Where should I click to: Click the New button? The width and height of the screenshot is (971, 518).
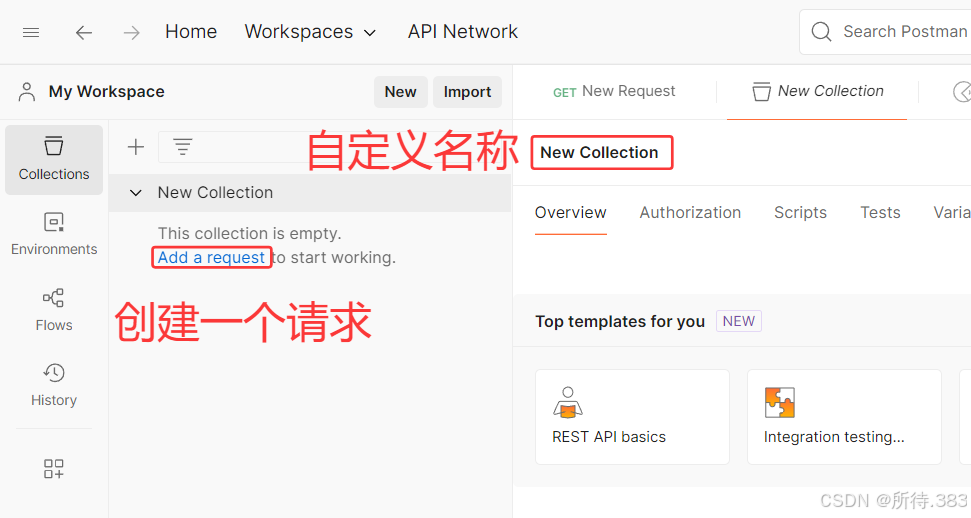(x=401, y=92)
